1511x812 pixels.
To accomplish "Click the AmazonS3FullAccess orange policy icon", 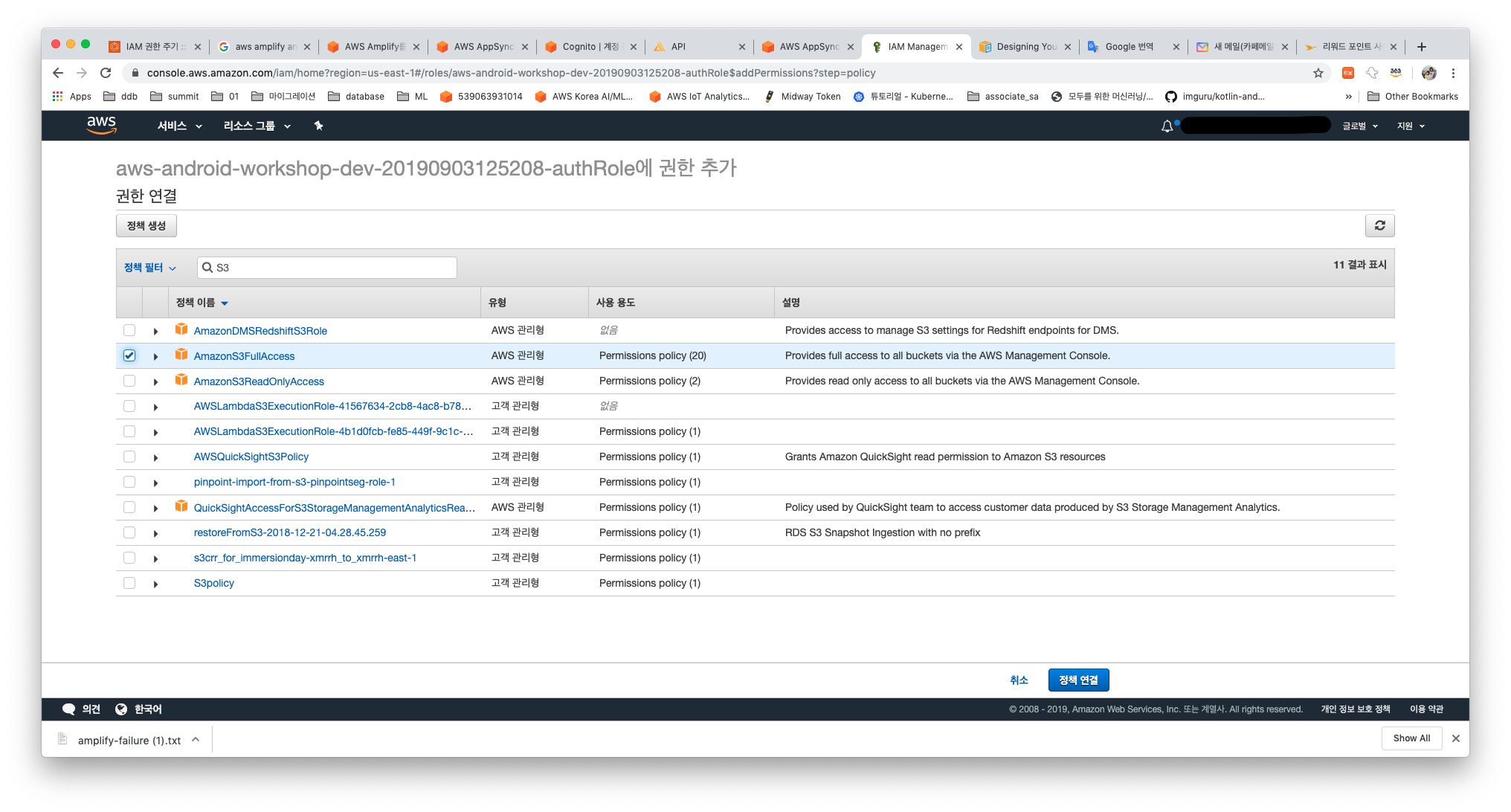I will (181, 355).
